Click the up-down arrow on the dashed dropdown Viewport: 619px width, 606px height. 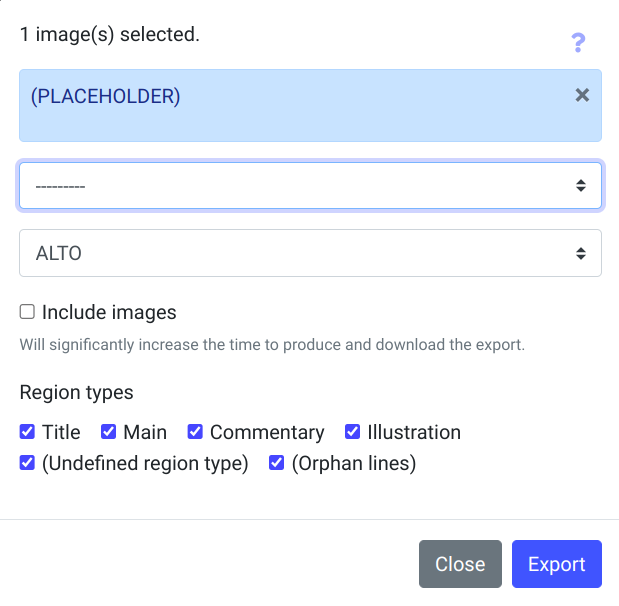(x=580, y=186)
